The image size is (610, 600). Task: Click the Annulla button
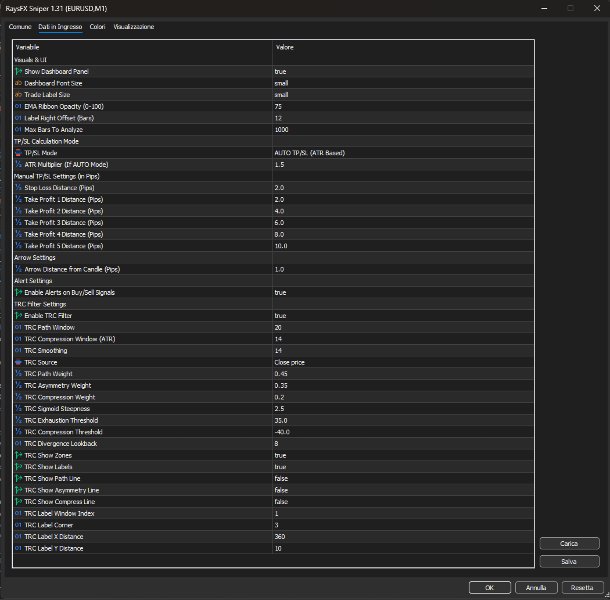(536, 588)
